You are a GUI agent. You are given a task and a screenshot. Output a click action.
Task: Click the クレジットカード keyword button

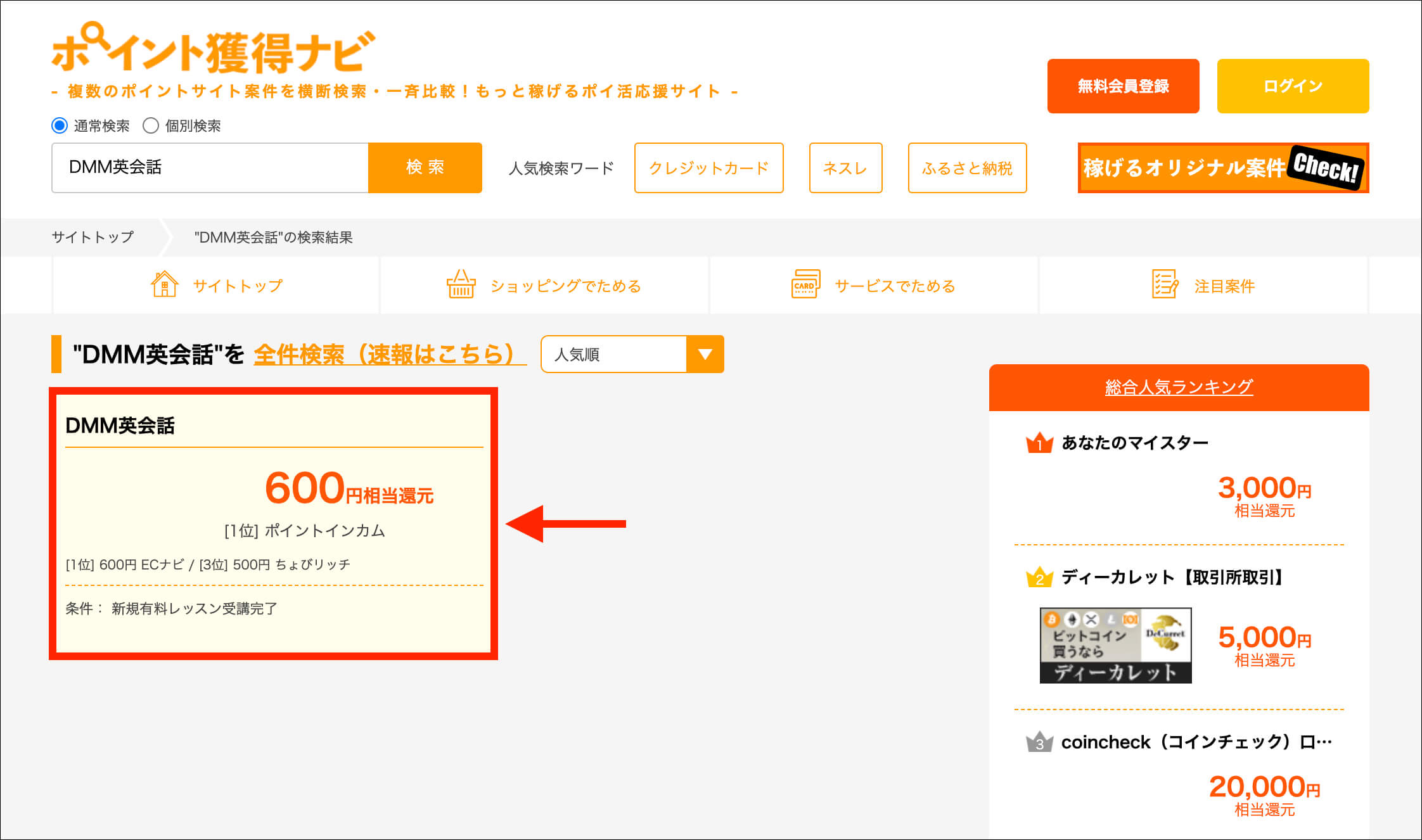(708, 168)
